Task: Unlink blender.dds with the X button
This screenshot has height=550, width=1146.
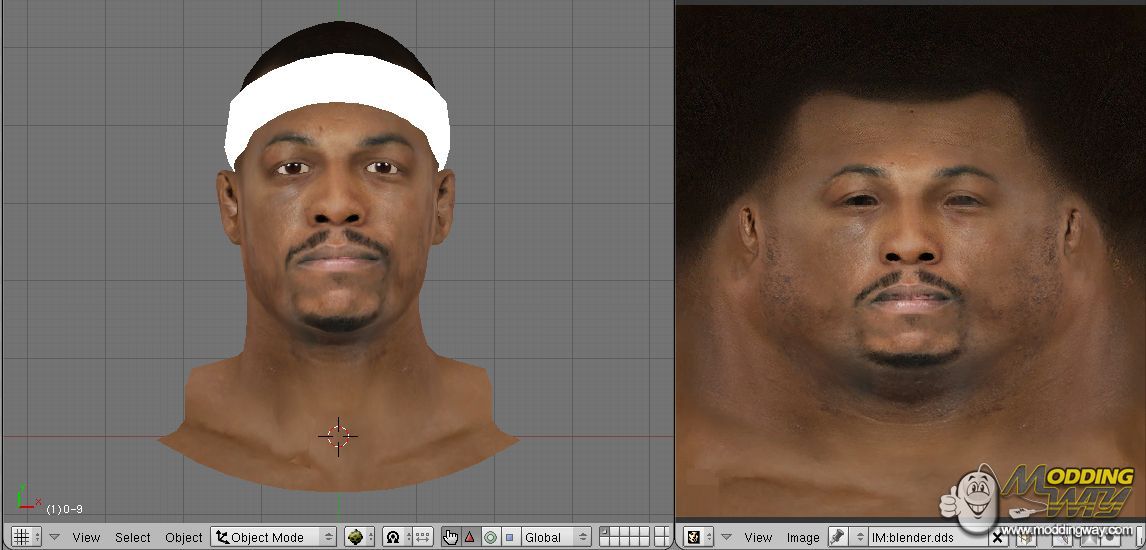Action: [x=997, y=537]
